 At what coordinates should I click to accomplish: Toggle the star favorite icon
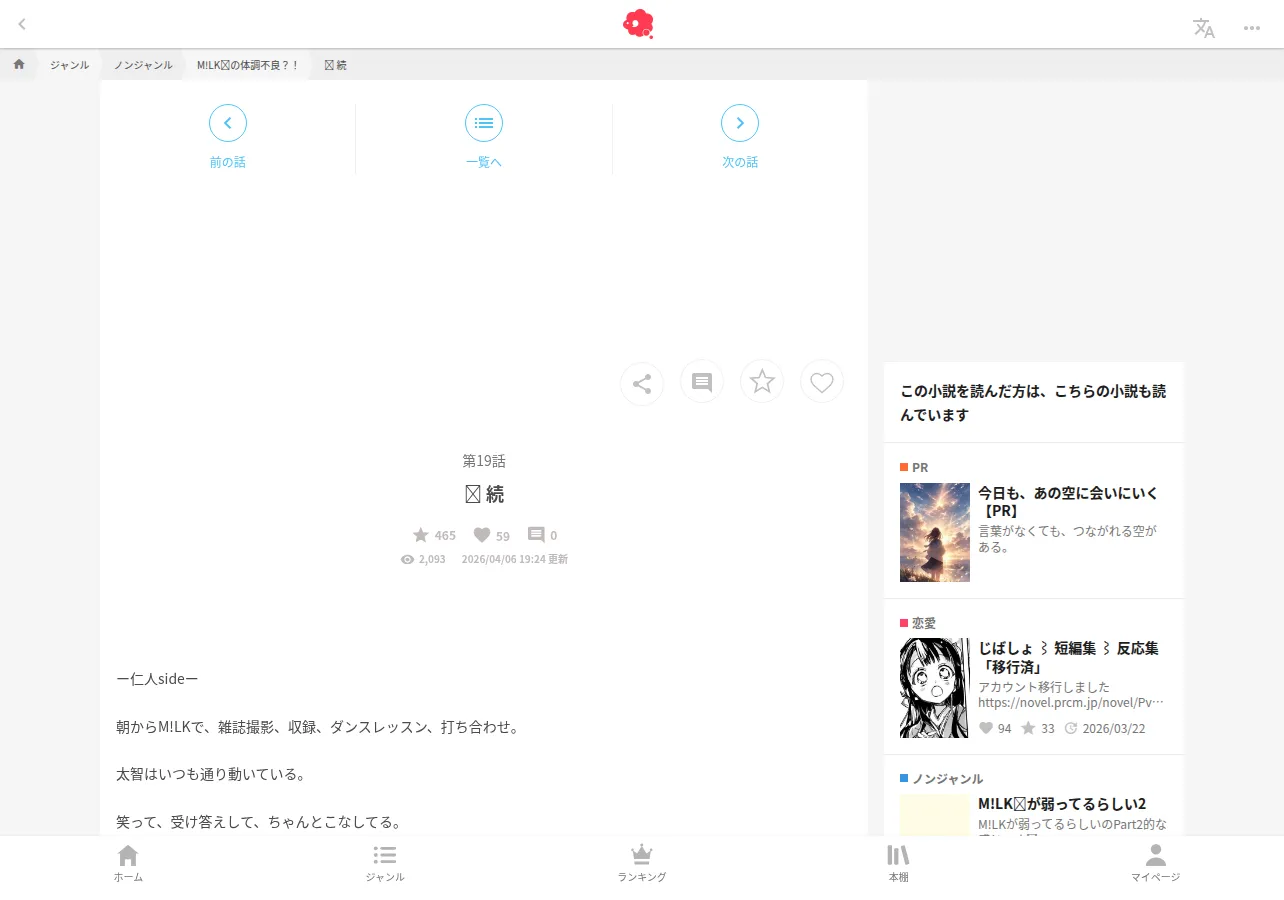762,381
